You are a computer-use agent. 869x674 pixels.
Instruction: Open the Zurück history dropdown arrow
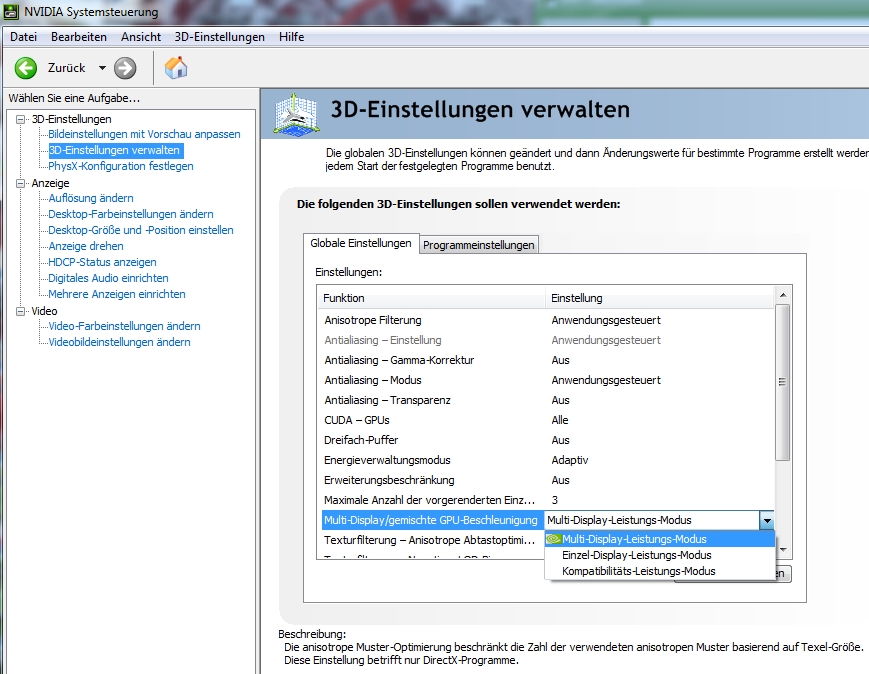102,68
